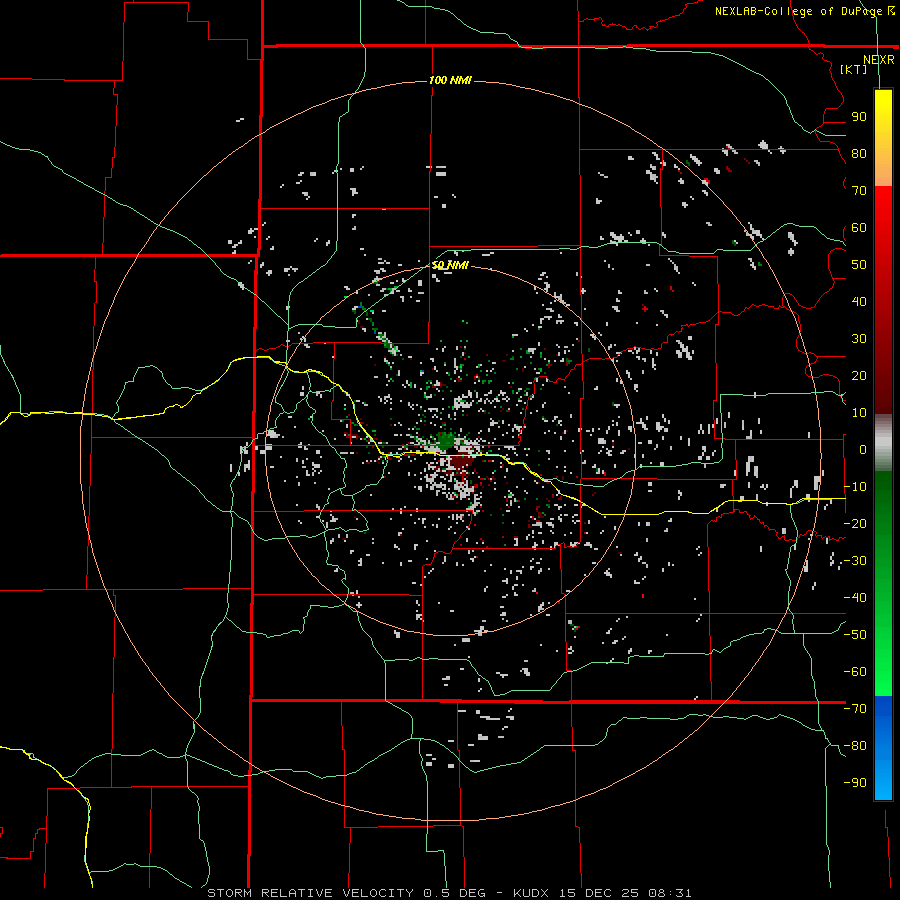Click the -40 value on the velocity scale
Image resolution: width=900 pixels, height=900 pixels.
coord(855,598)
